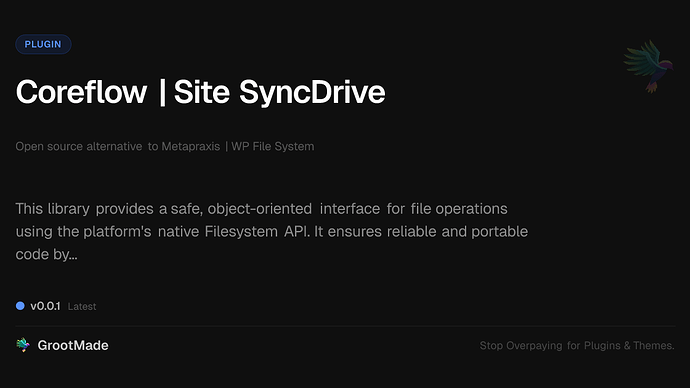
Task: Click the 'GrootMade' brand name
Action: (x=73, y=345)
